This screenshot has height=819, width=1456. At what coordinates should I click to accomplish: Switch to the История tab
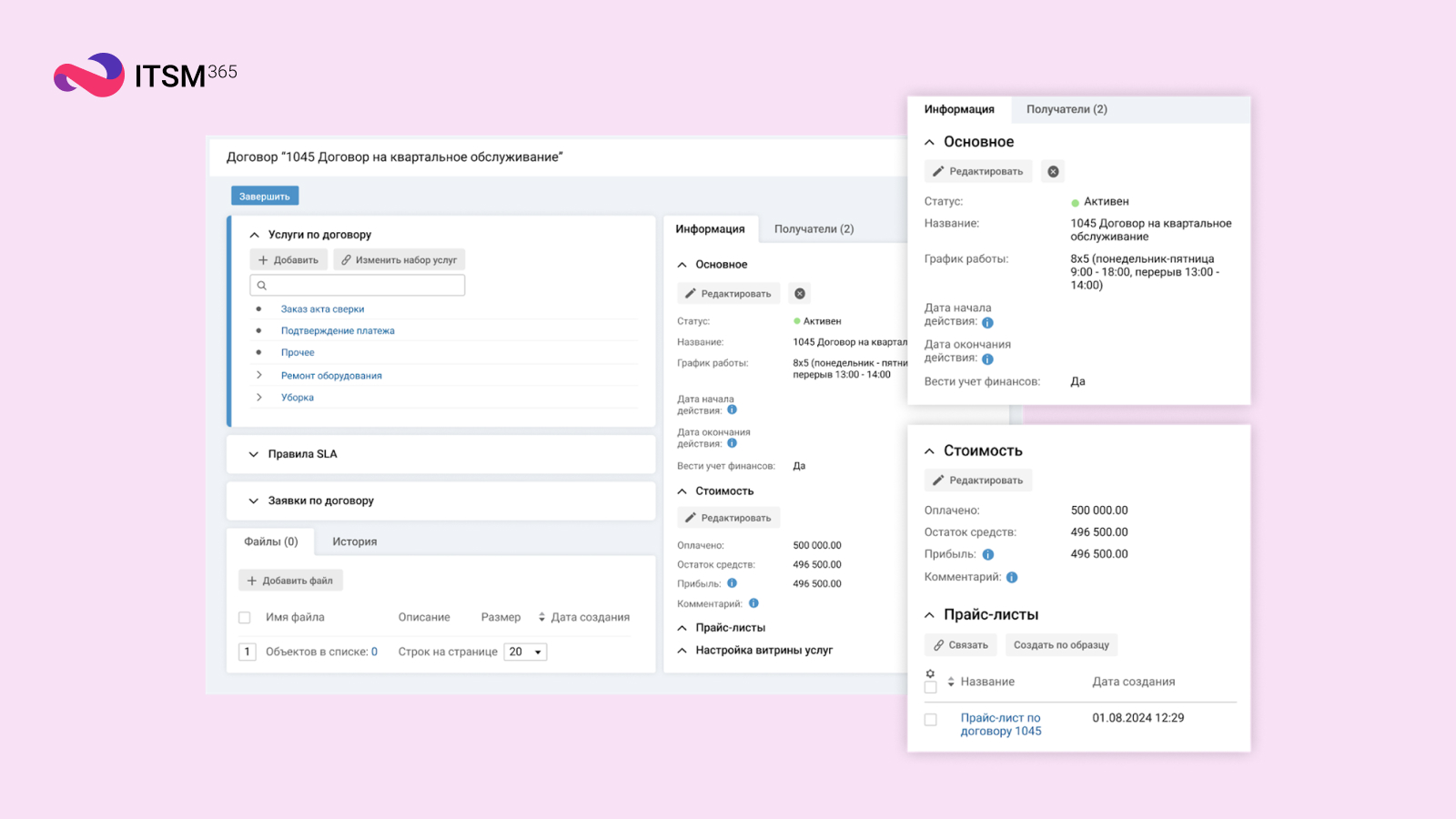[353, 541]
